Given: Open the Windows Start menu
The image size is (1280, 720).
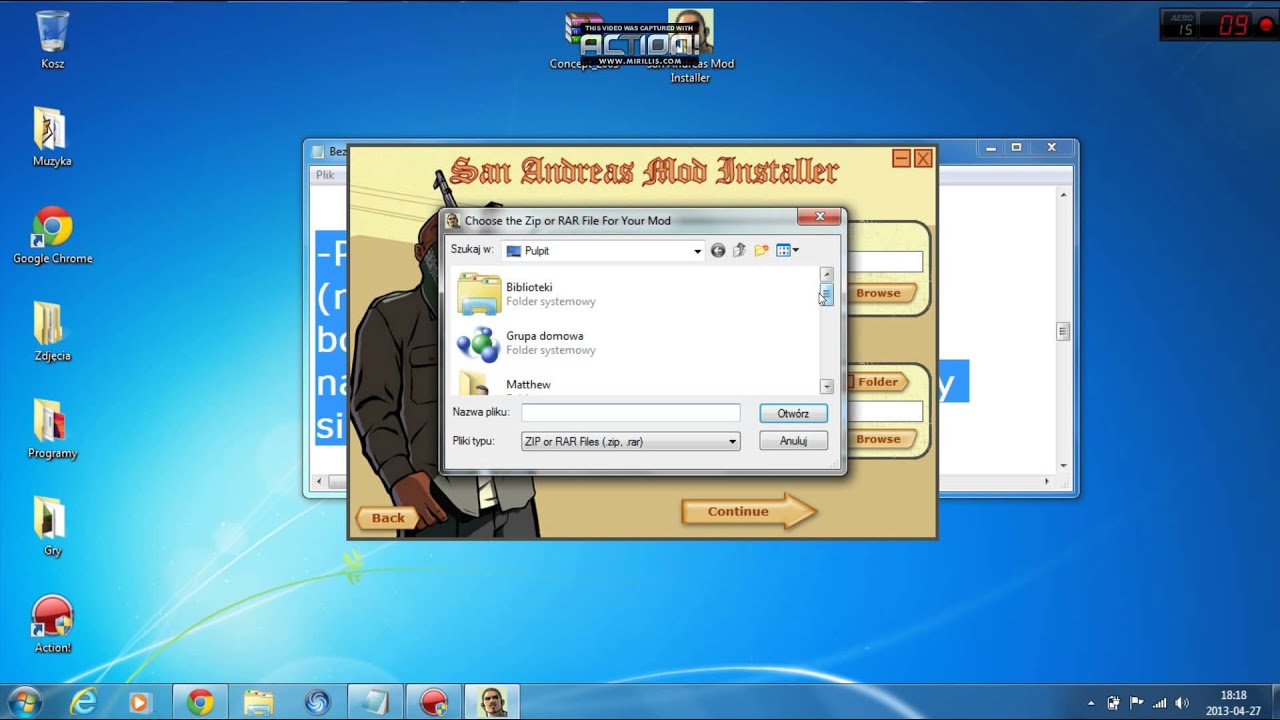Looking at the screenshot, I should tap(24, 702).
